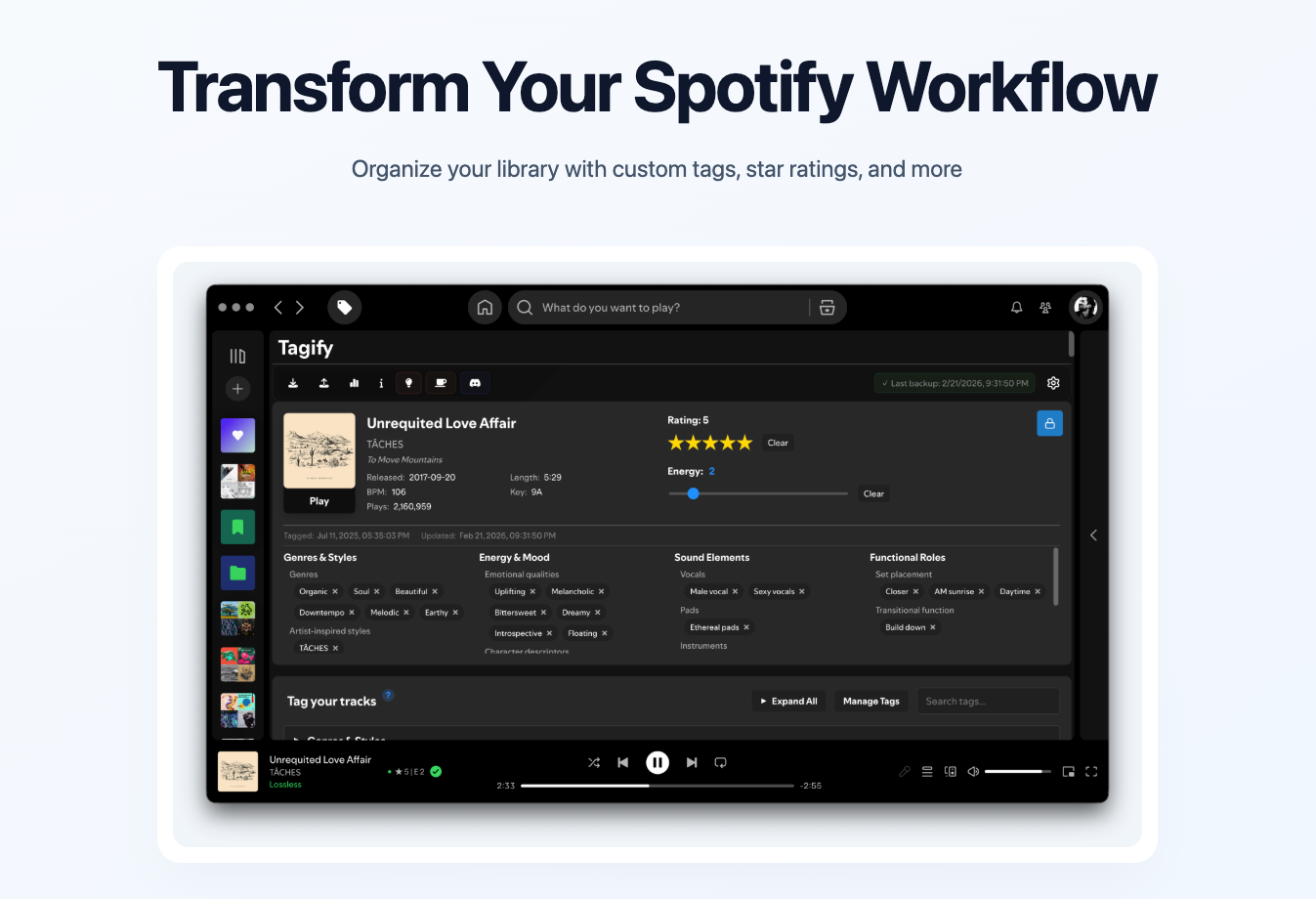
Task: Click Expand All tag categories
Action: (789, 702)
